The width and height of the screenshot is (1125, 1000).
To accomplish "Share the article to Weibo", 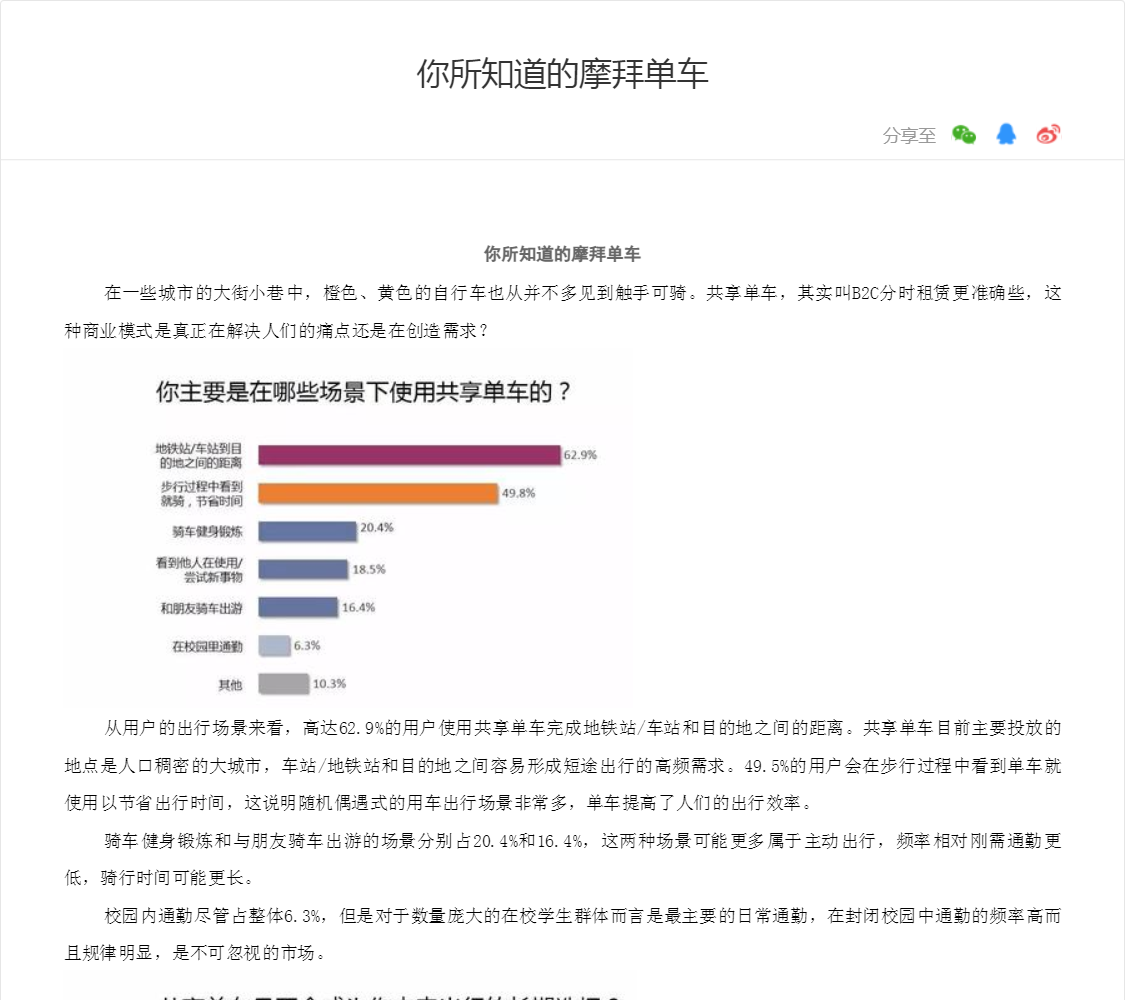I will 1048,134.
